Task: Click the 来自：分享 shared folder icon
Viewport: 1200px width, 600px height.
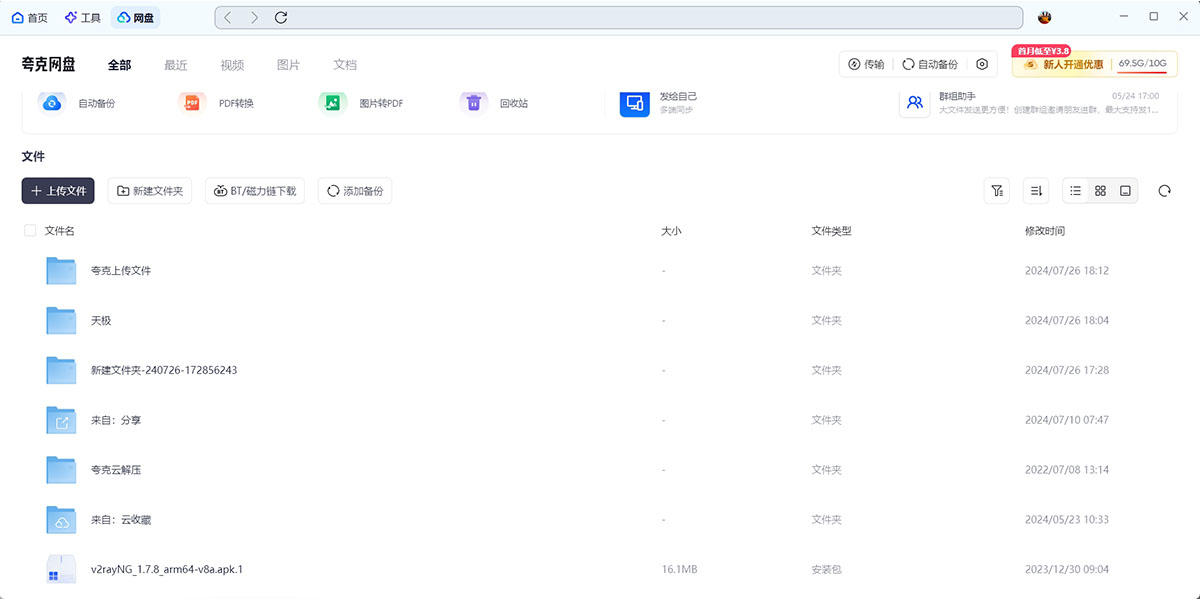Action: click(x=61, y=421)
